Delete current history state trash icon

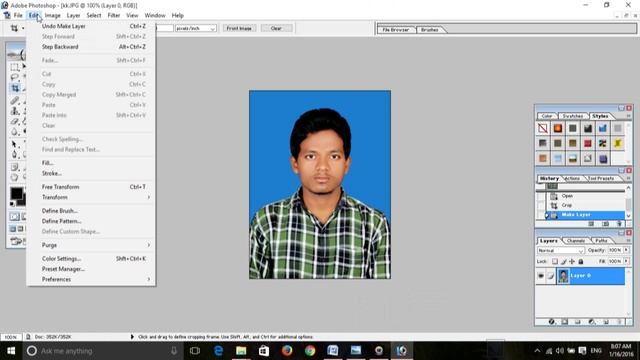(x=619, y=224)
